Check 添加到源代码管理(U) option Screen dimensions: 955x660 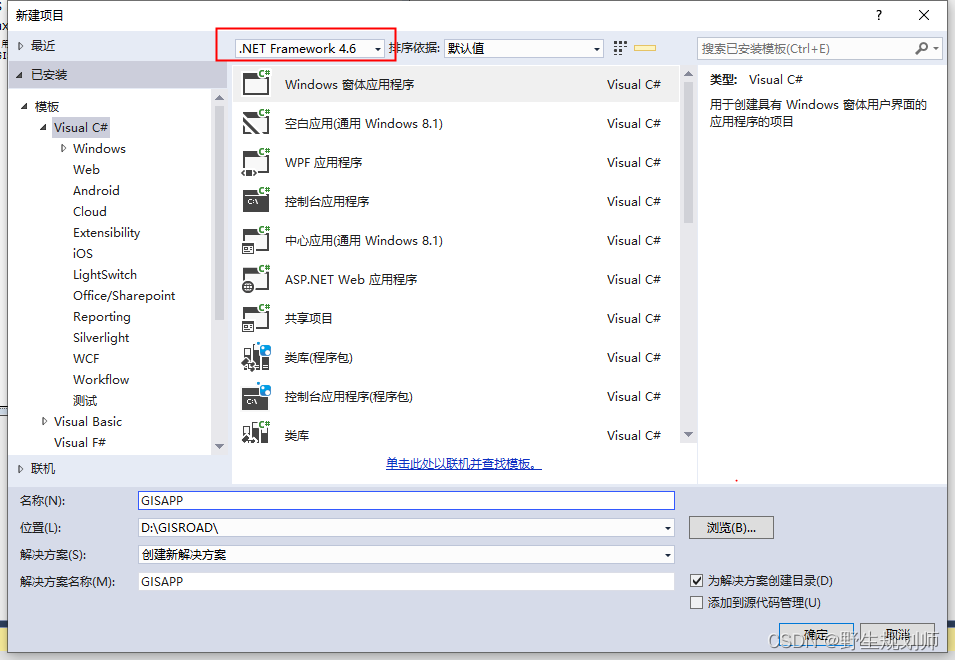pos(697,603)
